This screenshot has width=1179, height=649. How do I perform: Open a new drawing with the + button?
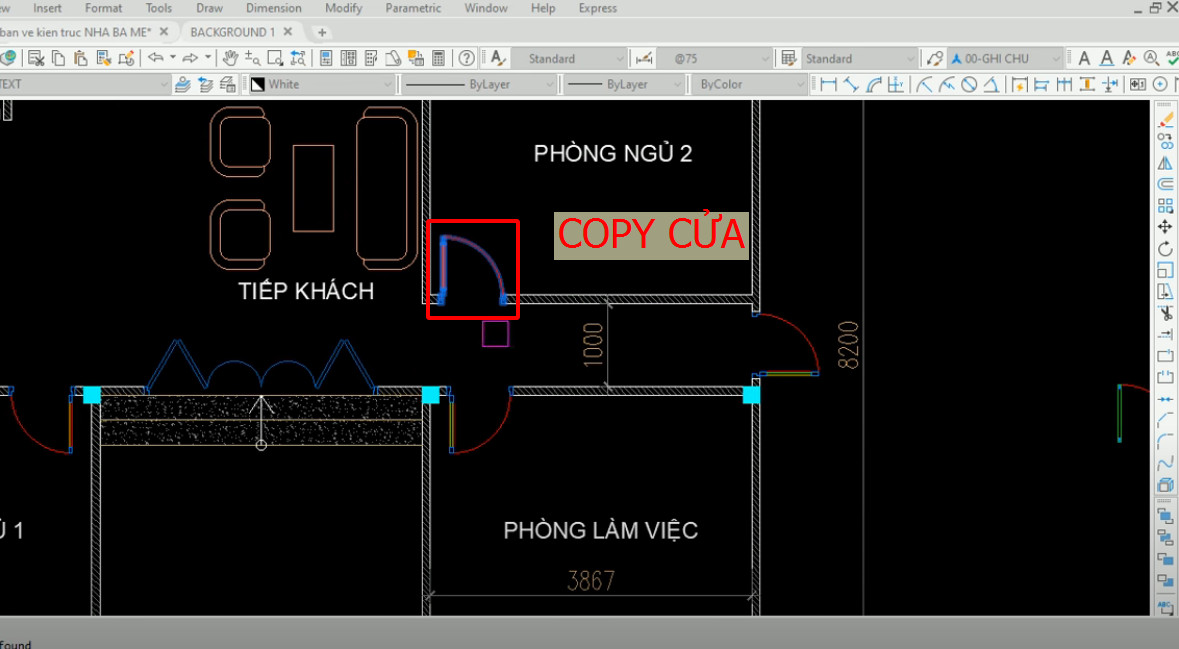[320, 31]
